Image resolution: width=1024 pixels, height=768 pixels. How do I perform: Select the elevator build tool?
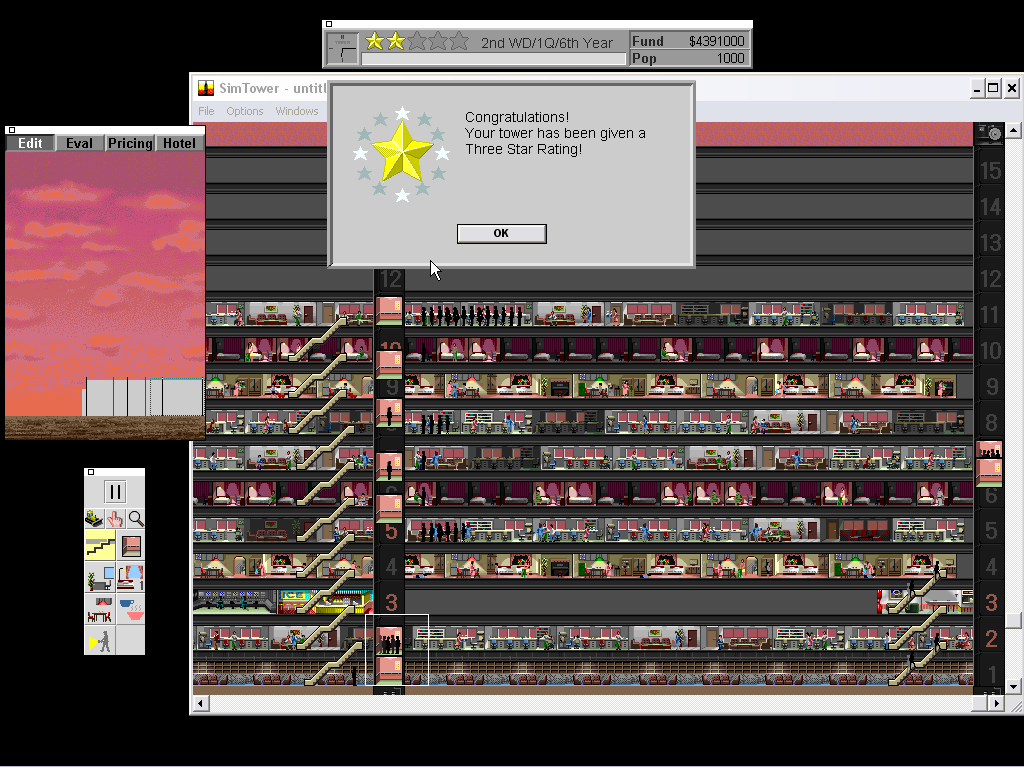pyautogui.click(x=131, y=545)
